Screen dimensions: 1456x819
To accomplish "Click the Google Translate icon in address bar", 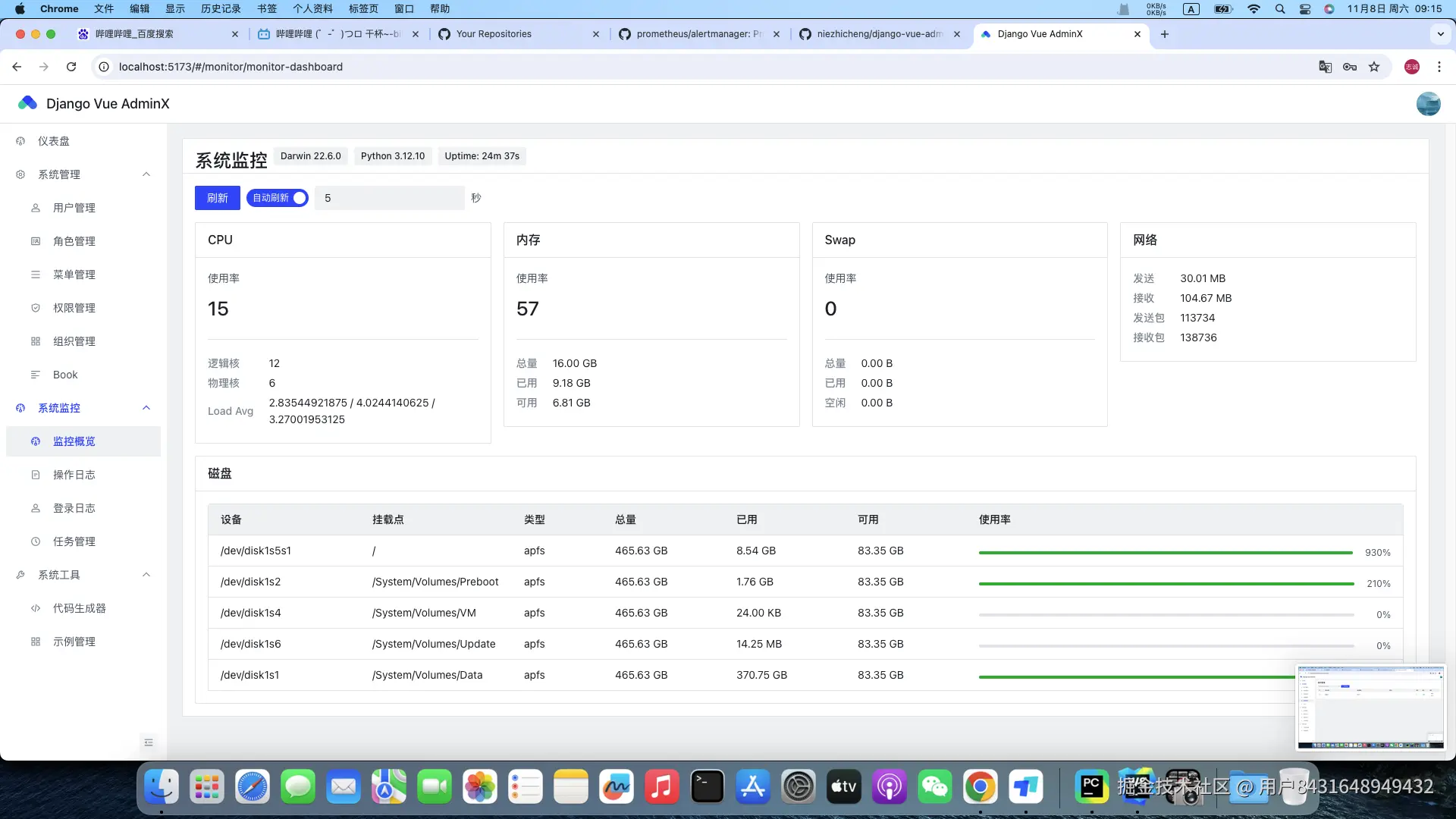I will [x=1325, y=67].
